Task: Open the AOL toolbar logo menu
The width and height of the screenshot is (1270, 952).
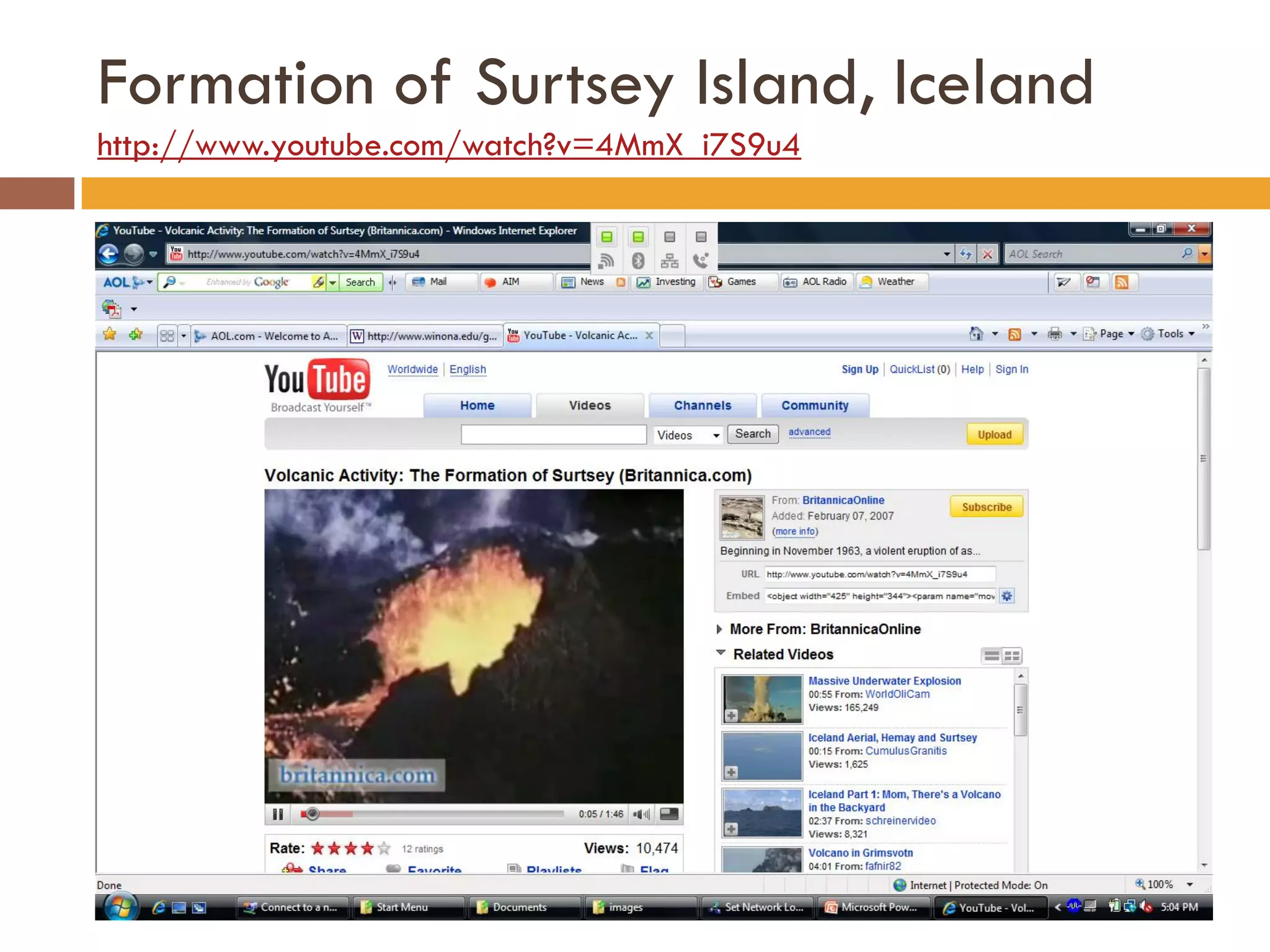Action: (127, 282)
